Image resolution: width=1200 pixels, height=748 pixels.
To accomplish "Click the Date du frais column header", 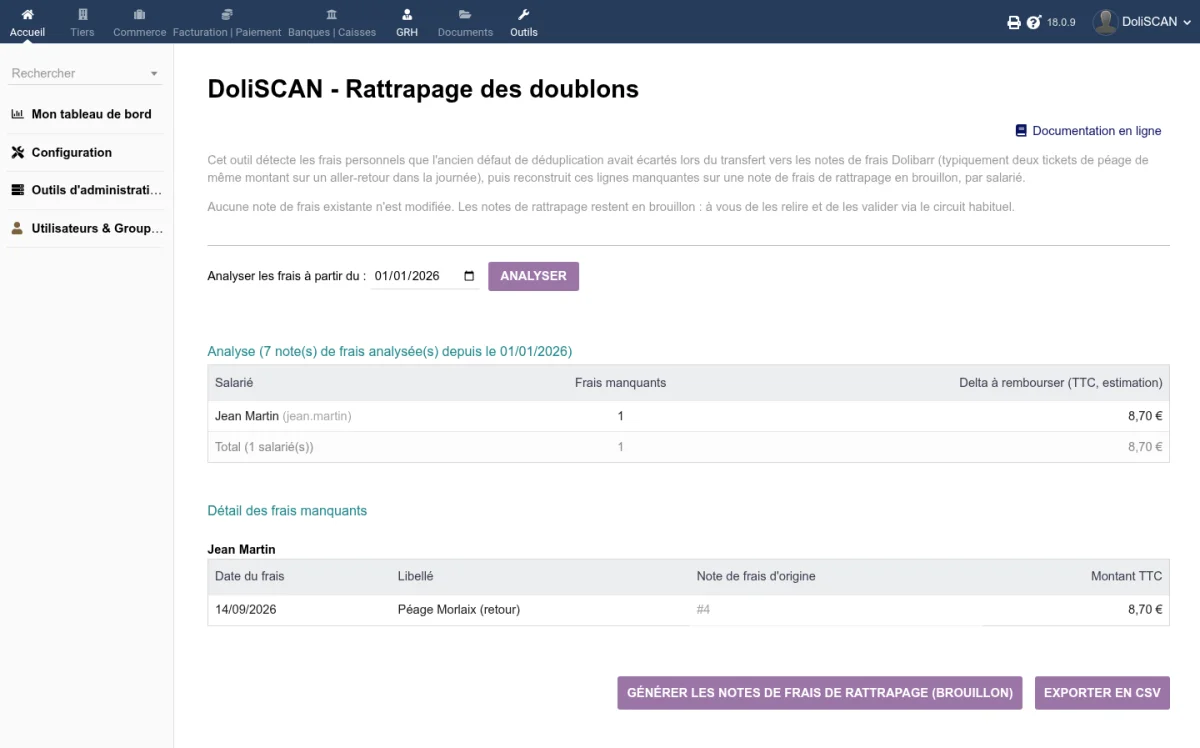I will tap(250, 576).
